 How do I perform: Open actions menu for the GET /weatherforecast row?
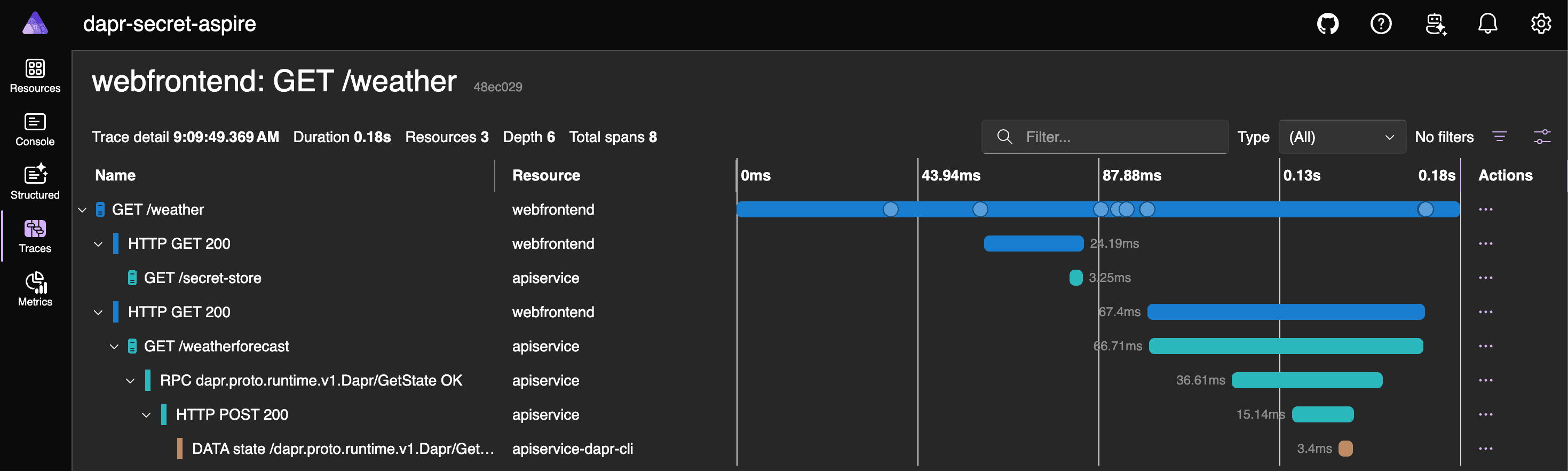point(1485,346)
